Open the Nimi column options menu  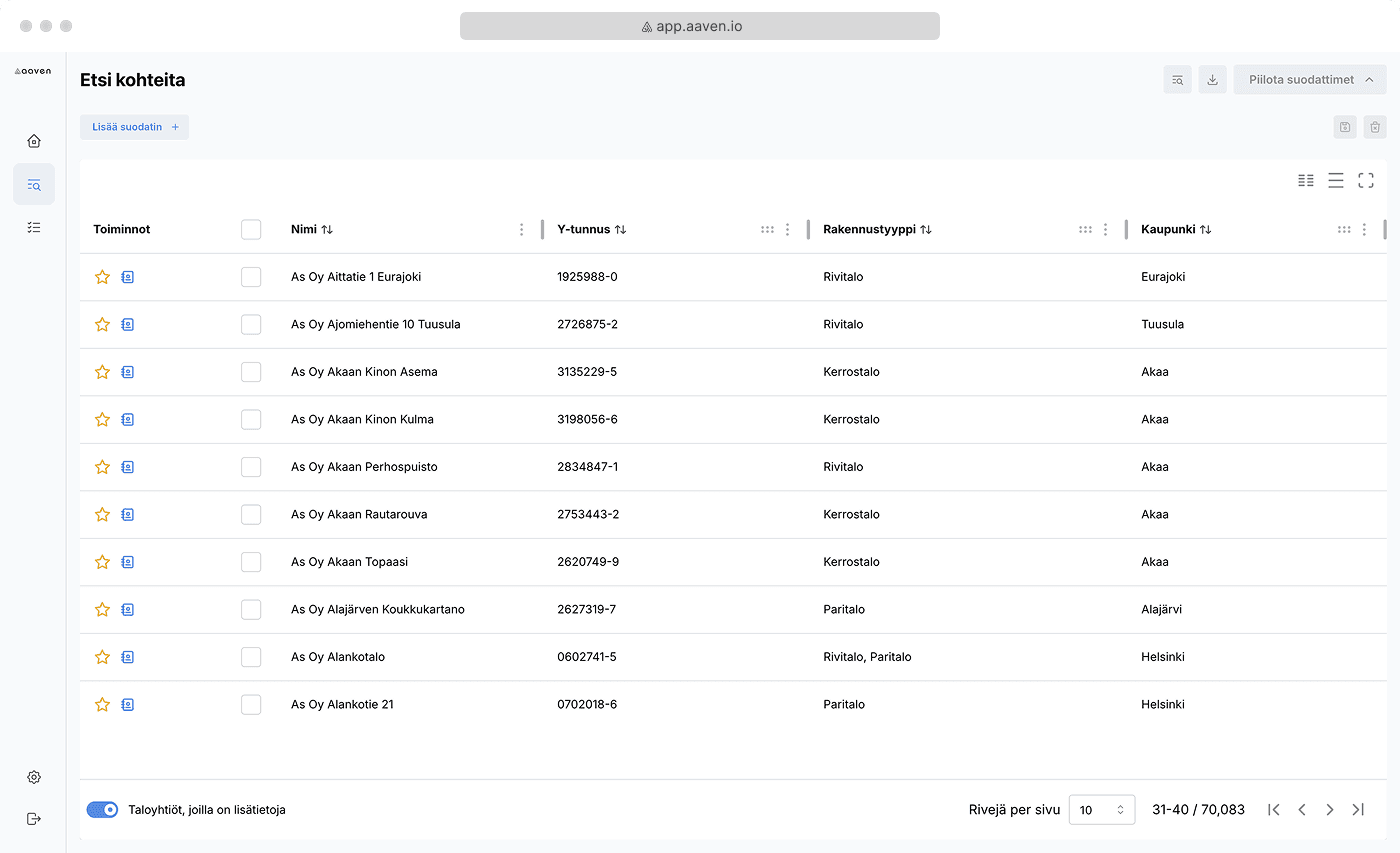point(521,230)
